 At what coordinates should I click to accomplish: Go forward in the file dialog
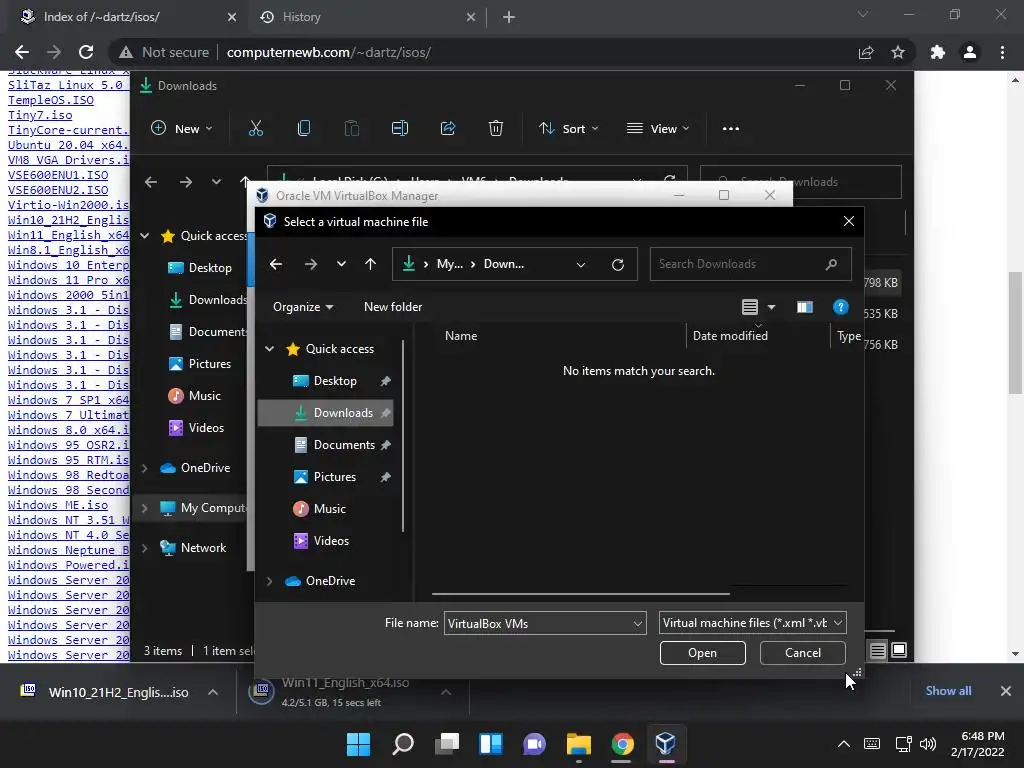coord(311,264)
